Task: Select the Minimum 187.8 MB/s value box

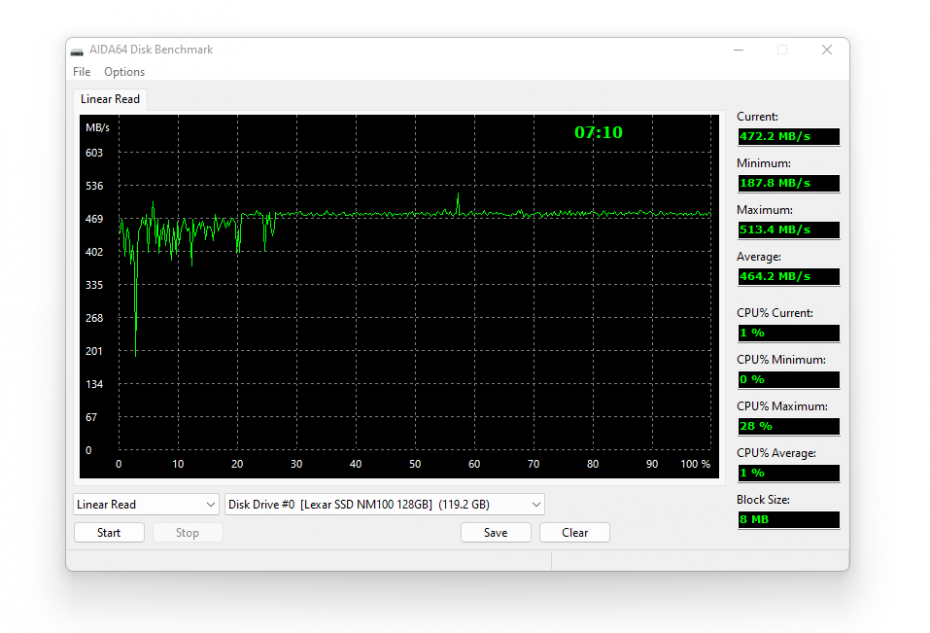Action: (x=788, y=184)
